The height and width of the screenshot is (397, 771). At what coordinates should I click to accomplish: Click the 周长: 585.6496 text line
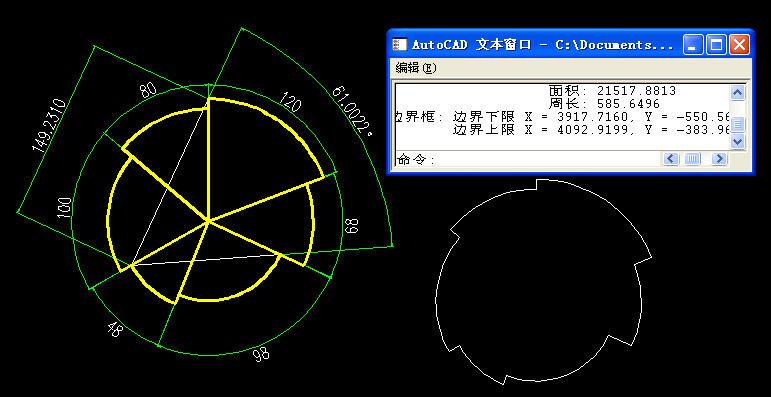[x=604, y=104]
